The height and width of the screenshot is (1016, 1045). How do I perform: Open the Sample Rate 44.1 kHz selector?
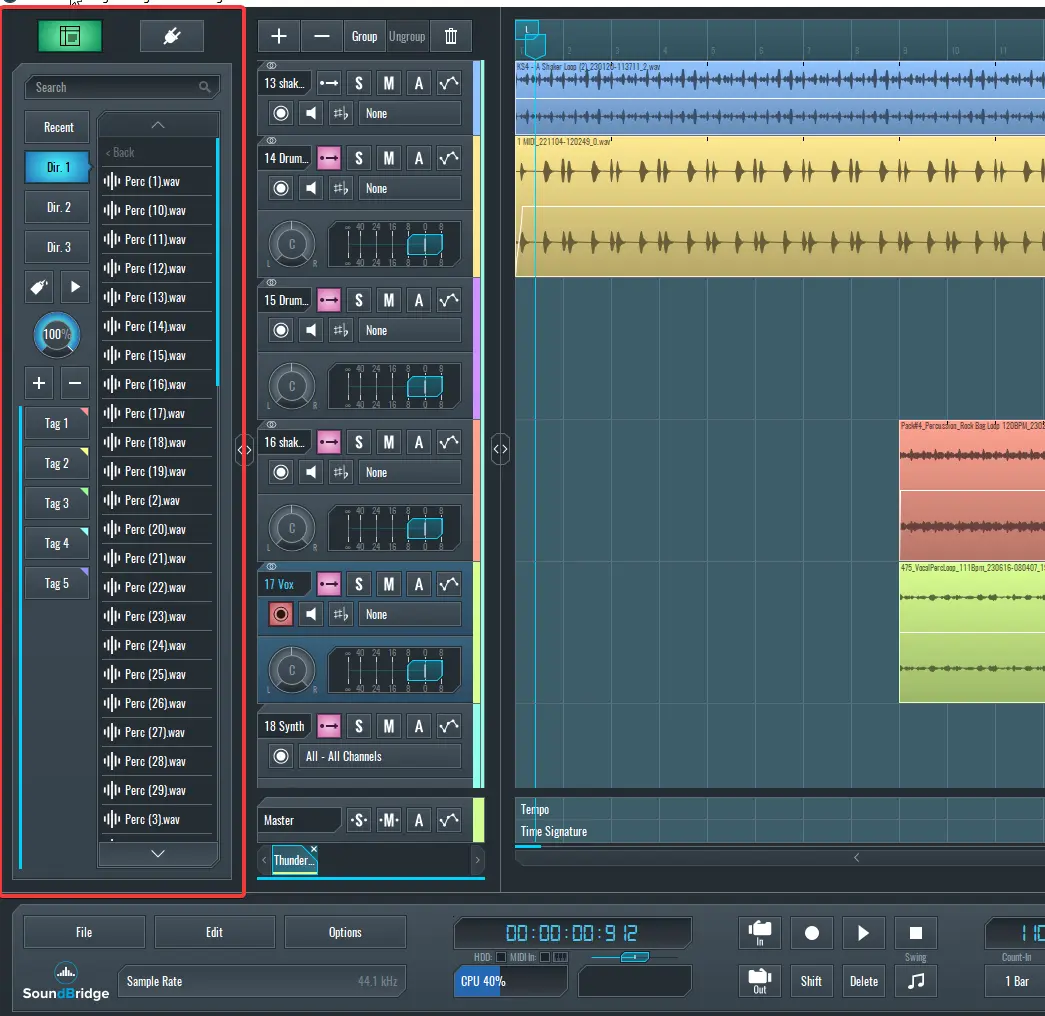(x=262, y=981)
